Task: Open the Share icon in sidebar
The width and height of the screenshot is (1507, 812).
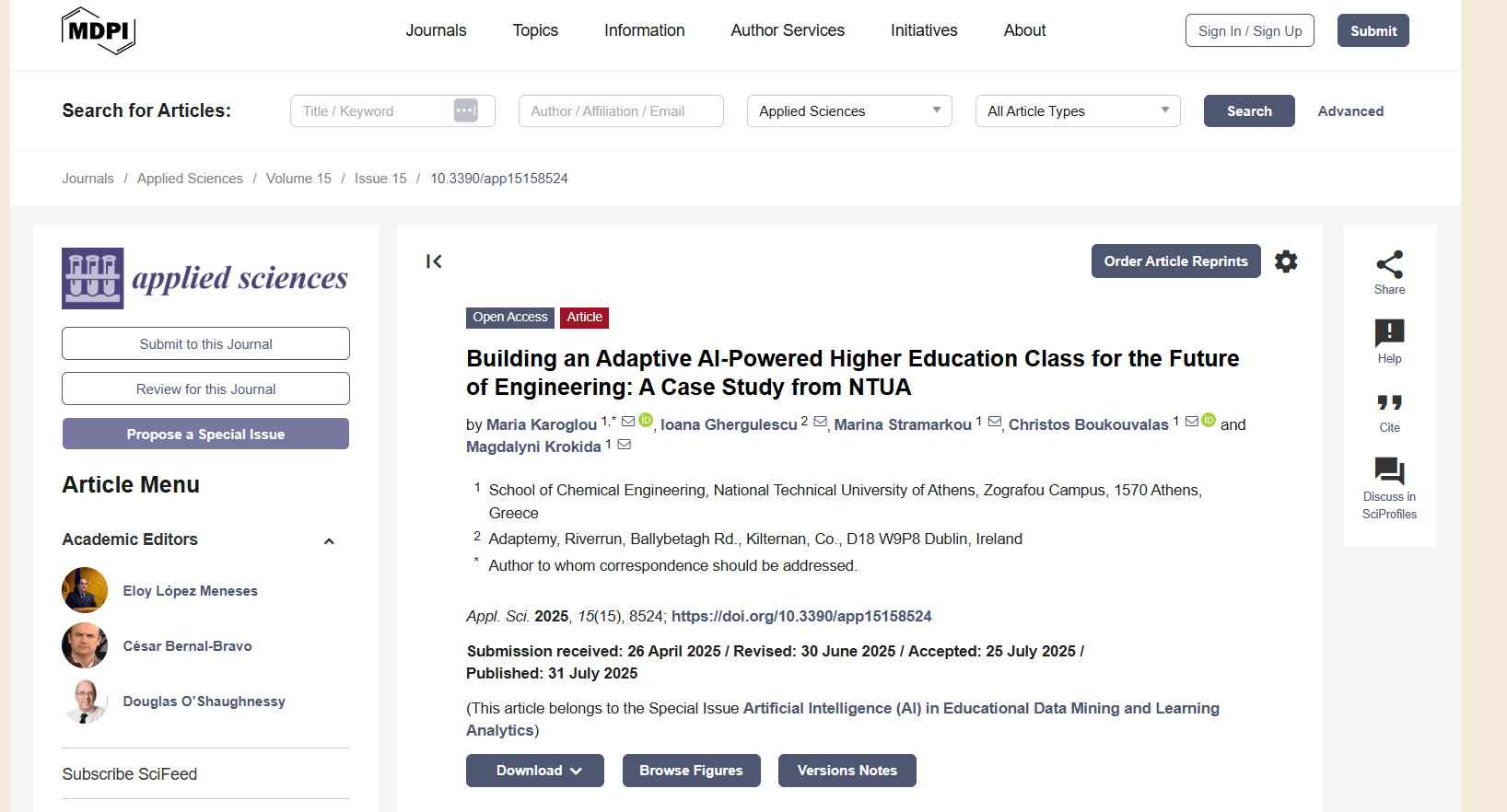Action: pos(1389,264)
